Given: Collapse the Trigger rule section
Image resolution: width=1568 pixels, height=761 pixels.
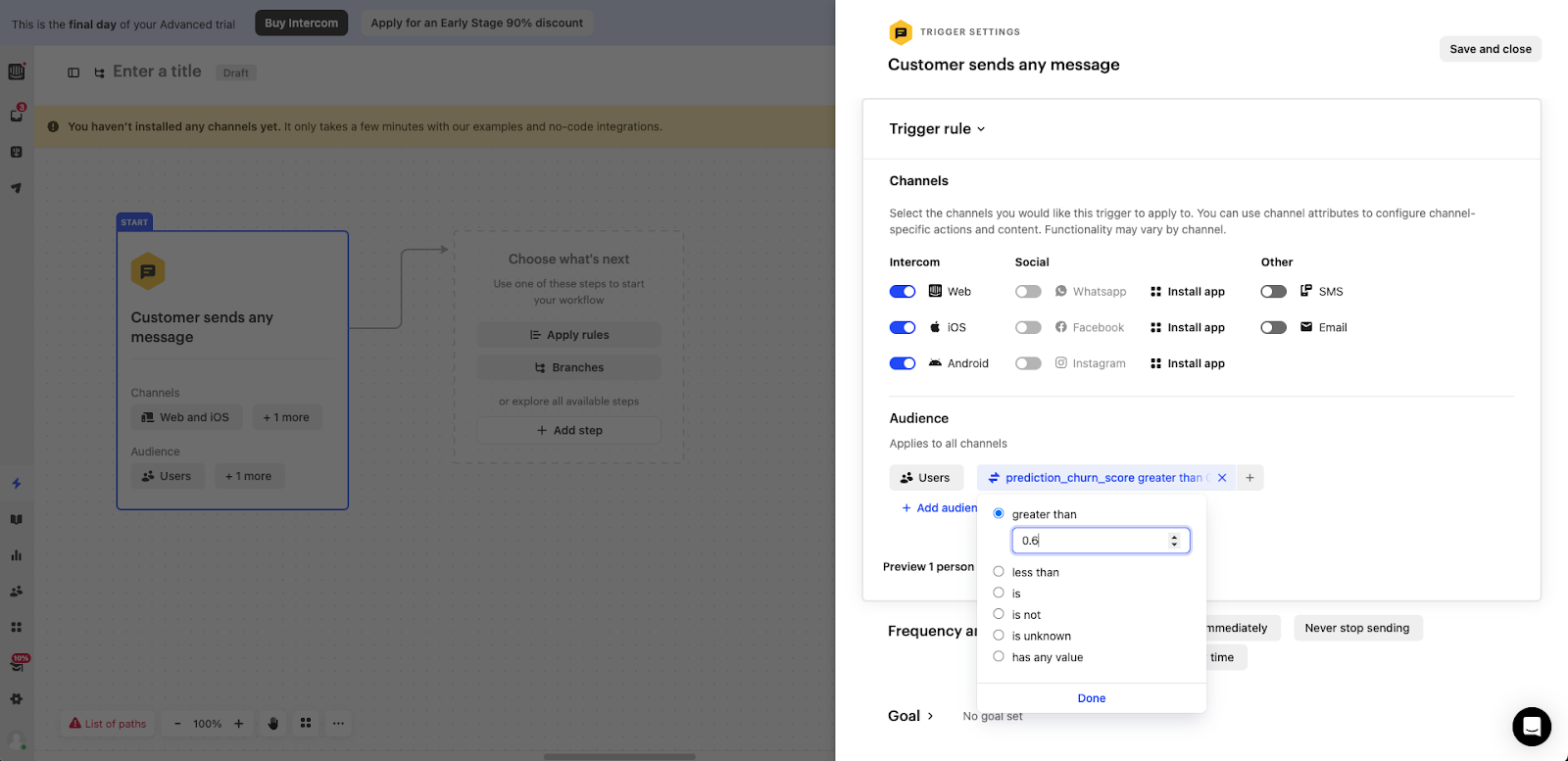Looking at the screenshot, I should [x=937, y=128].
